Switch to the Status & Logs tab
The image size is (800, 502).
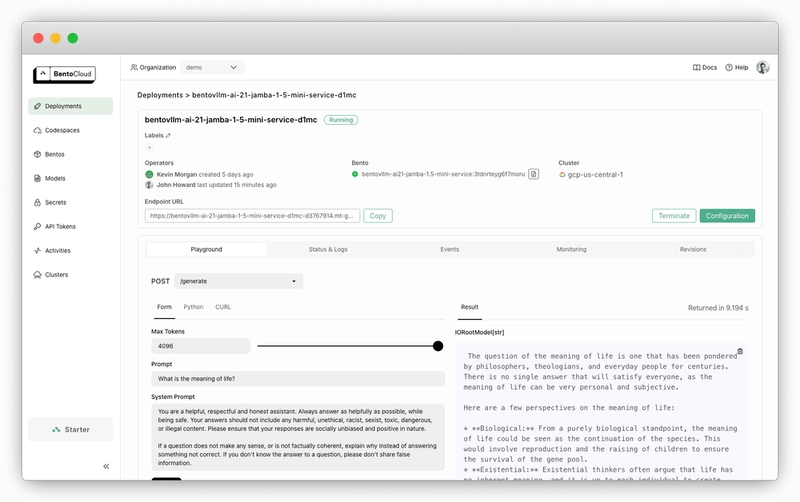point(329,249)
